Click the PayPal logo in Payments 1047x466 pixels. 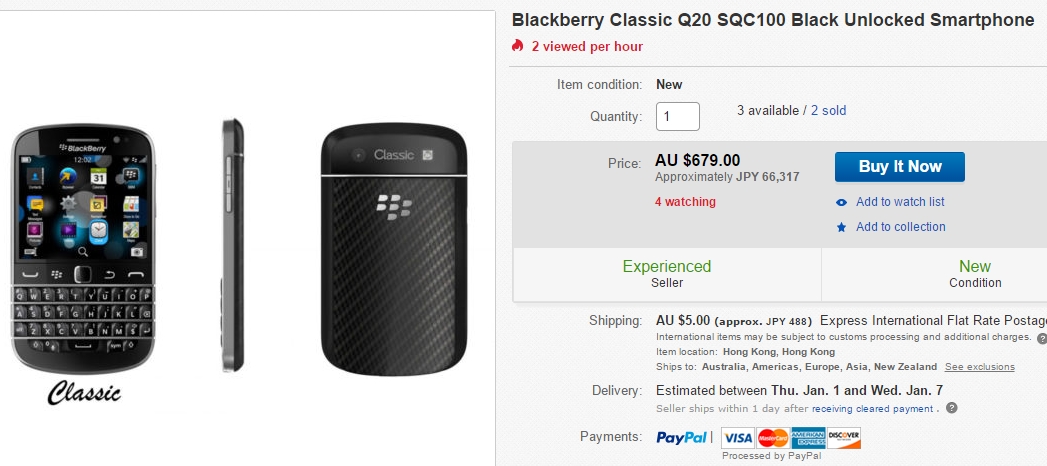684,437
